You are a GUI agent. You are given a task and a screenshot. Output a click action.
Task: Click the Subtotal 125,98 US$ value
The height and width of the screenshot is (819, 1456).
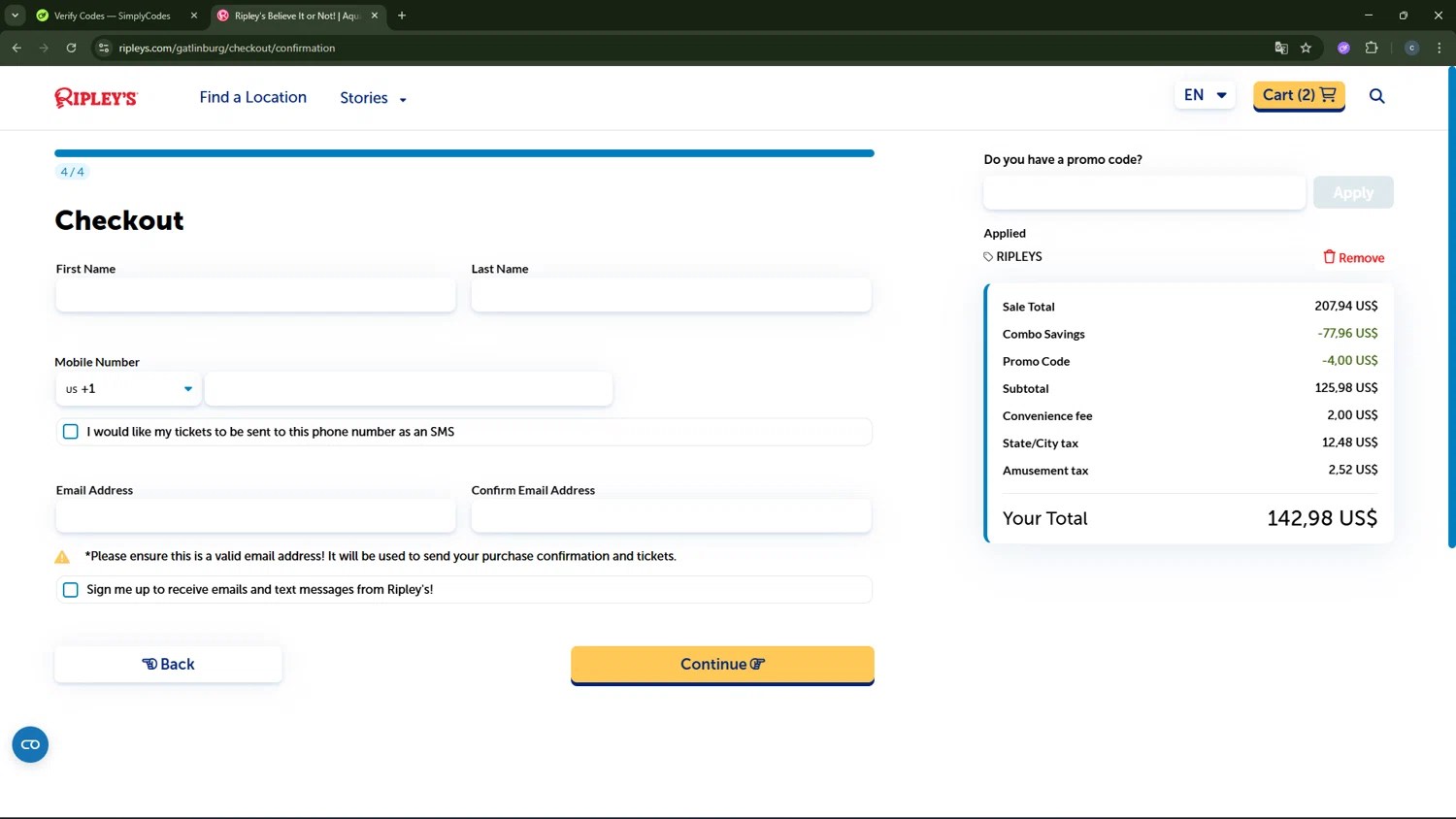[1345, 387]
